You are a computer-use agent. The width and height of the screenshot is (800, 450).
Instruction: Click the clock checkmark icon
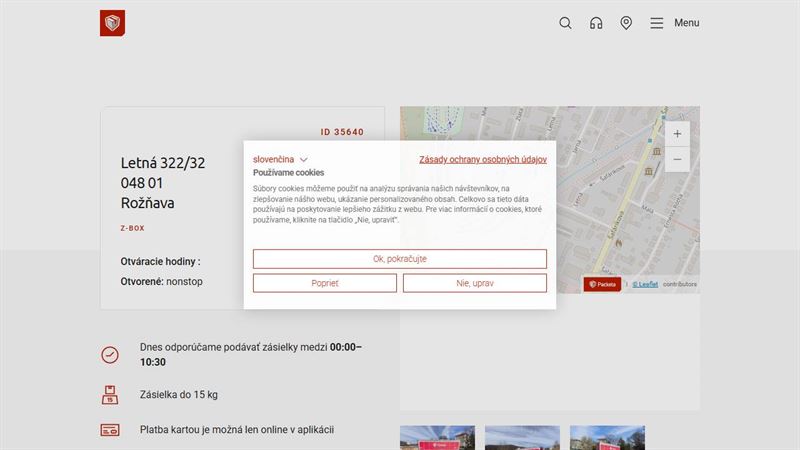click(110, 355)
